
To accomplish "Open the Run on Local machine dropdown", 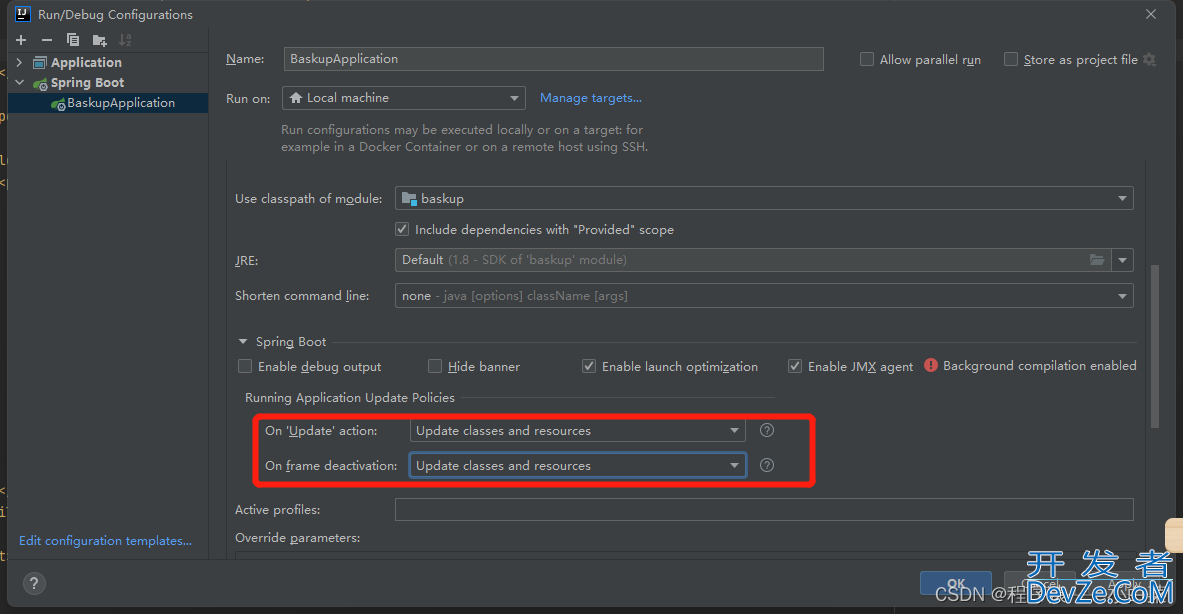I will (x=404, y=98).
